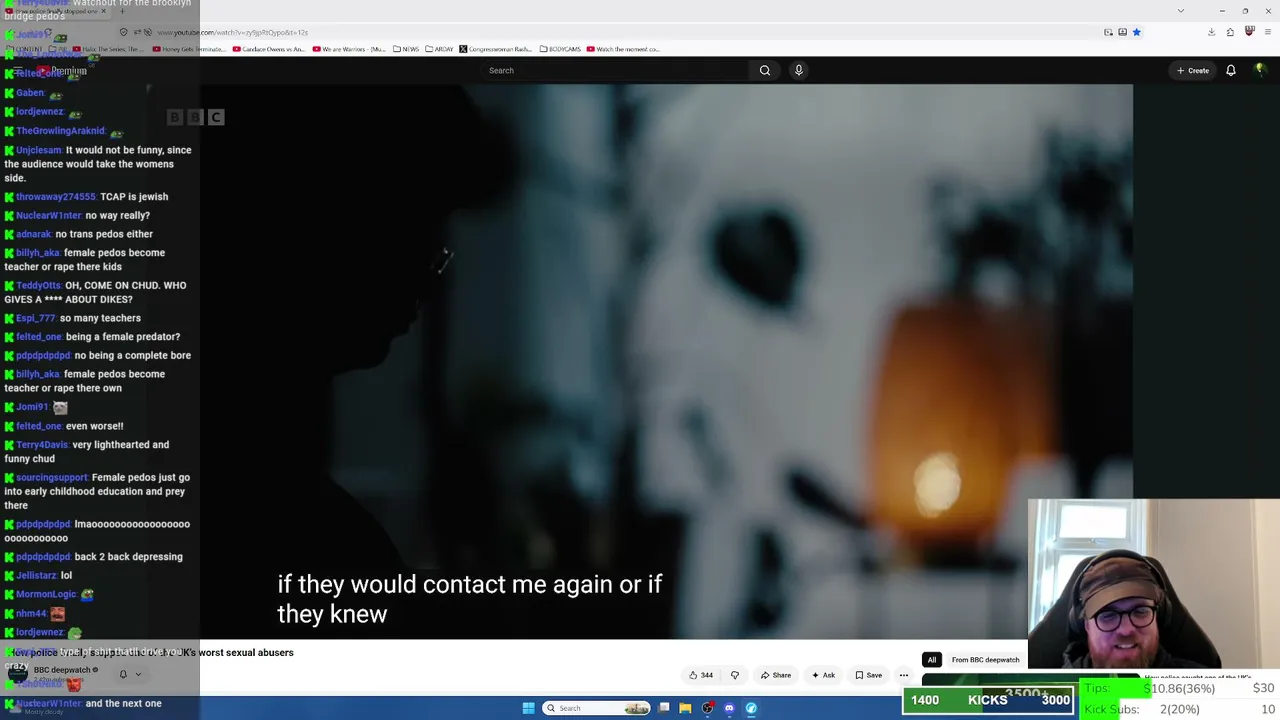Open the more actions ellipsis menu
This screenshot has width=1280, height=720.
[x=904, y=675]
